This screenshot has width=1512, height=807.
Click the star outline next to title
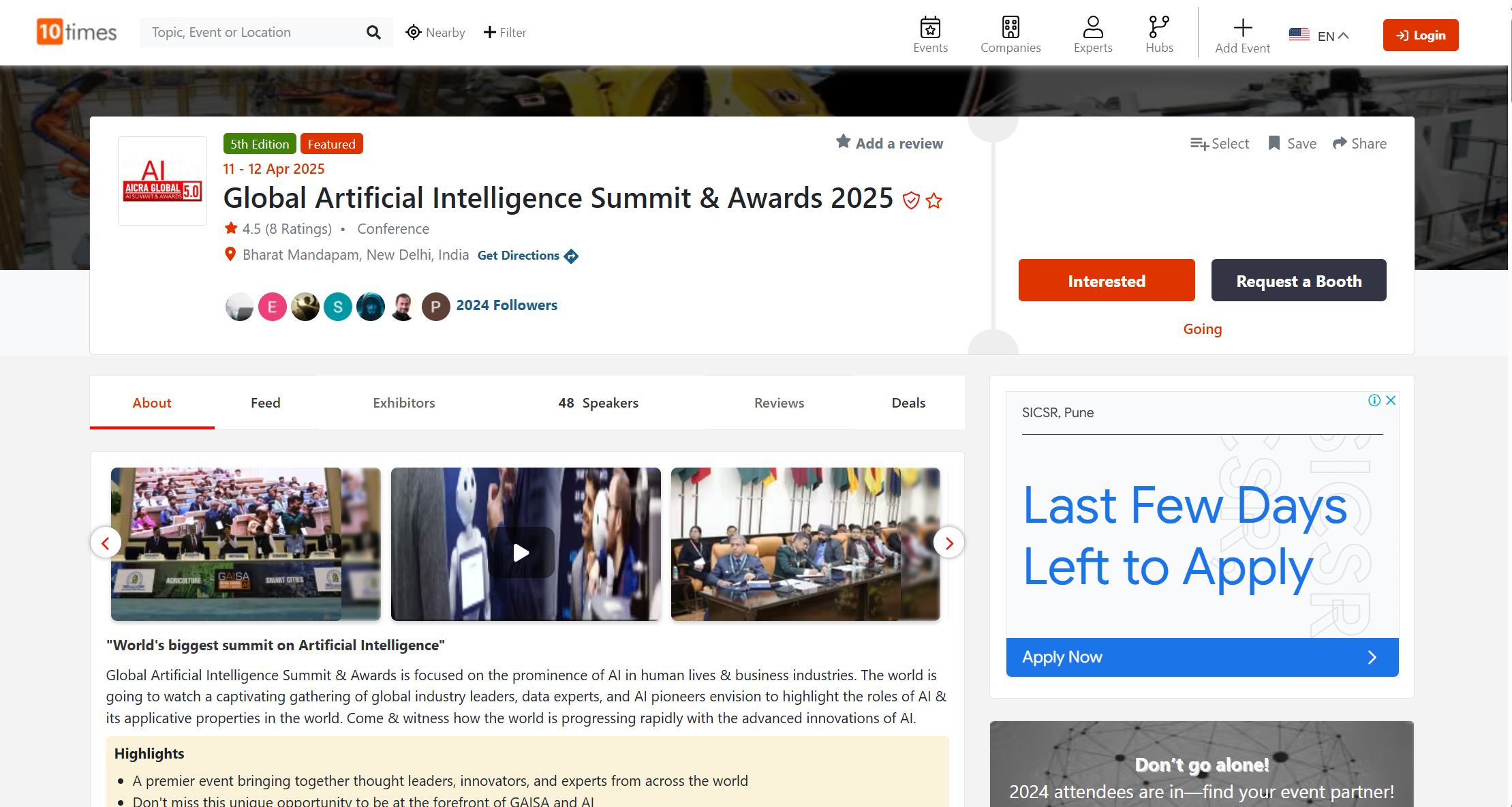pyautogui.click(x=934, y=200)
